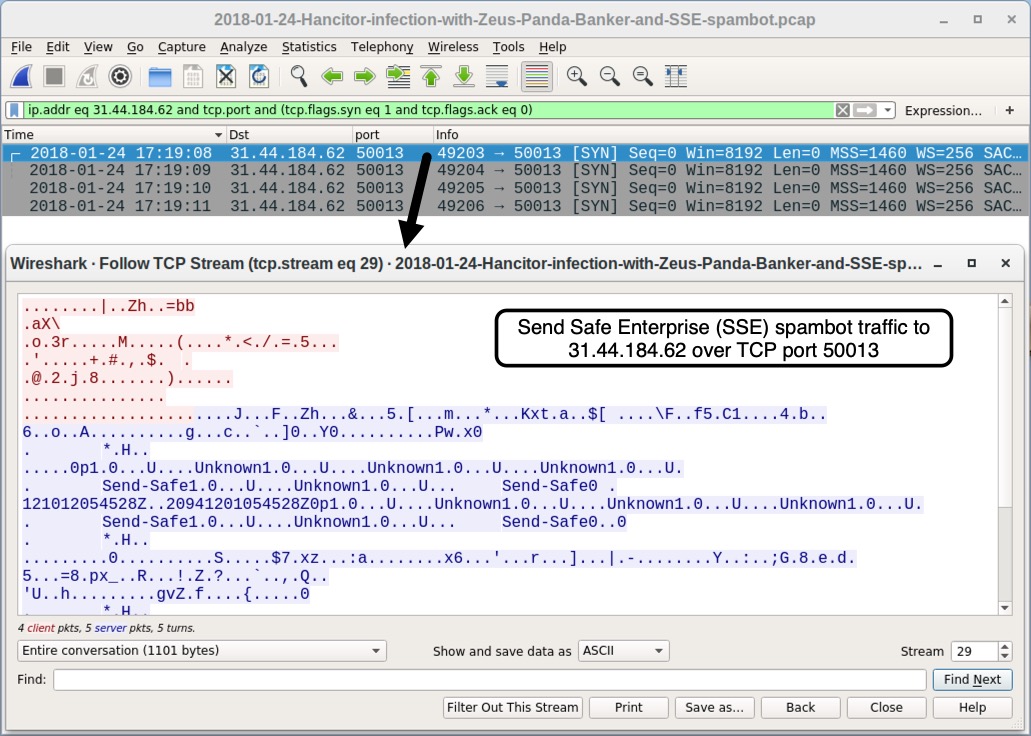Start capturing packets with the shark fin icon
Screen dimensions: 1031x736
[x=22, y=76]
